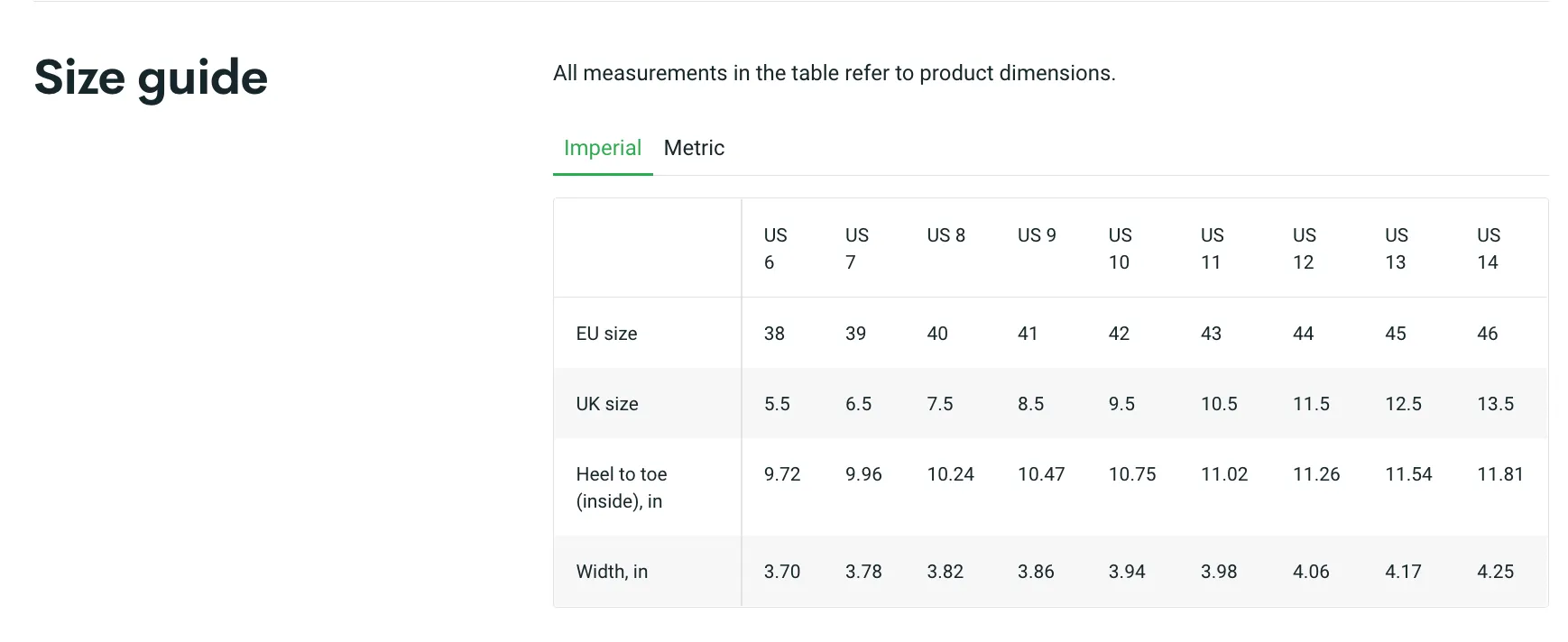This screenshot has height=642, width=1568.
Task: Click the UK size row label
Action: [x=607, y=404]
